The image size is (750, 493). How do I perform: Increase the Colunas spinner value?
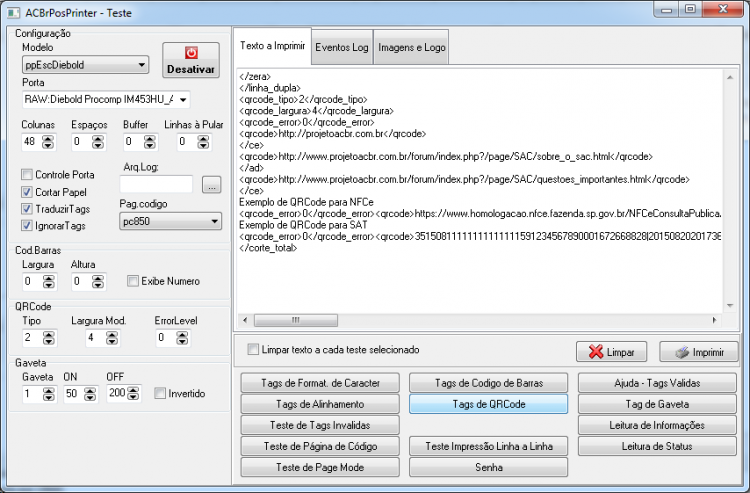48,138
